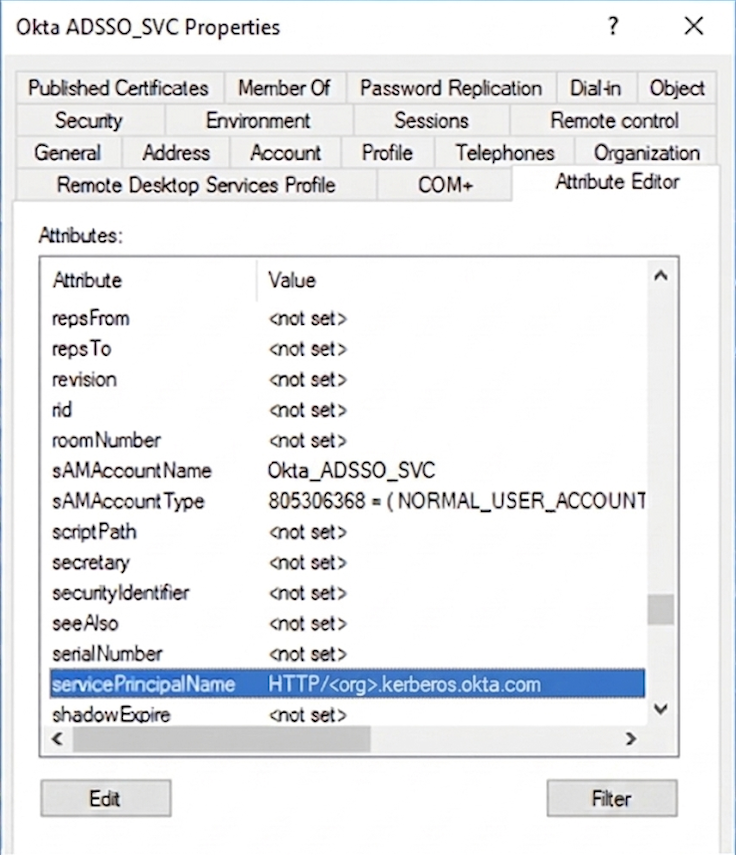Click the Okta_ADSSO_SVC value

point(352,471)
